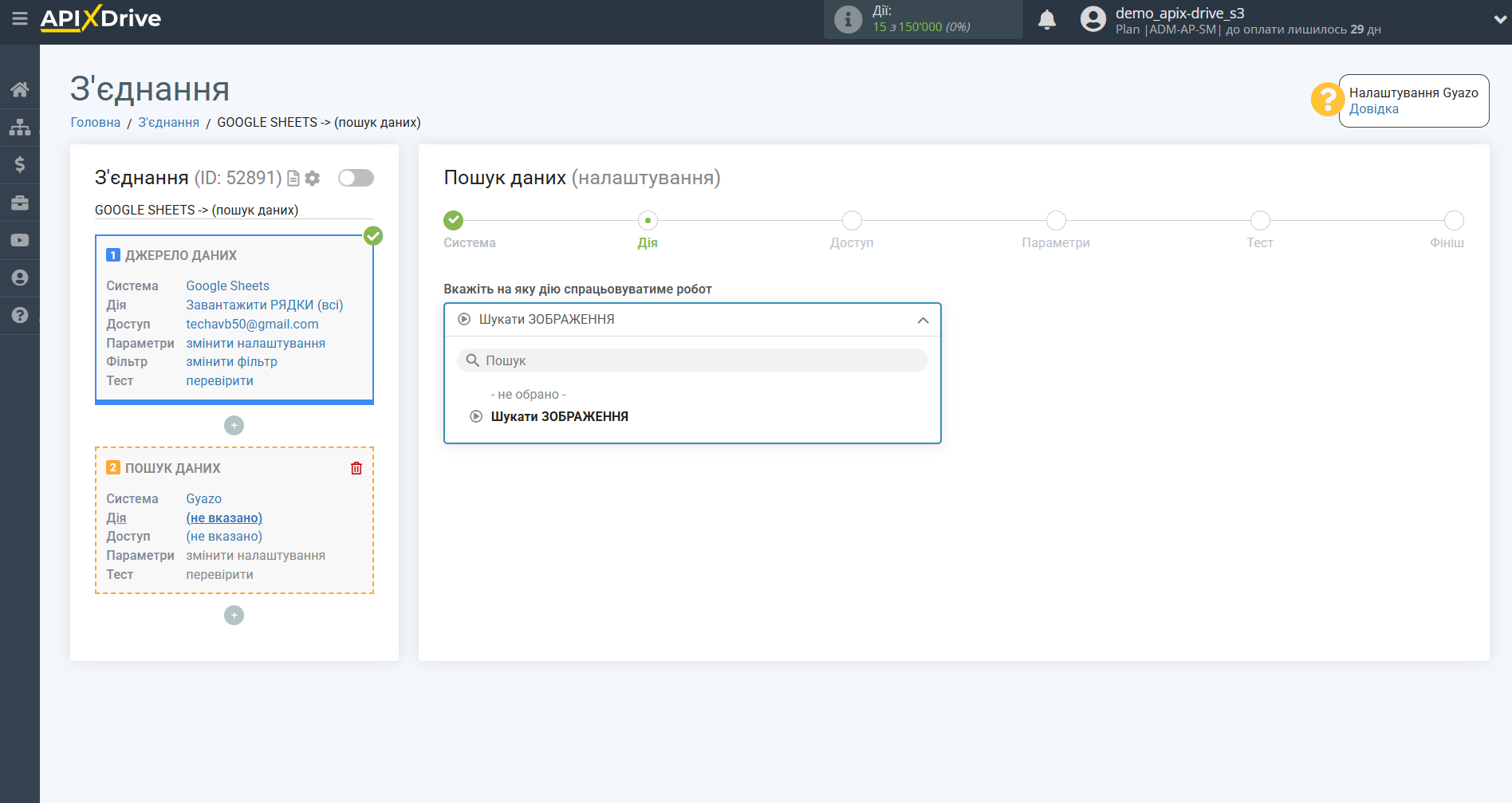Open the Головна breadcrumb link
1512x803 pixels.
tap(95, 122)
